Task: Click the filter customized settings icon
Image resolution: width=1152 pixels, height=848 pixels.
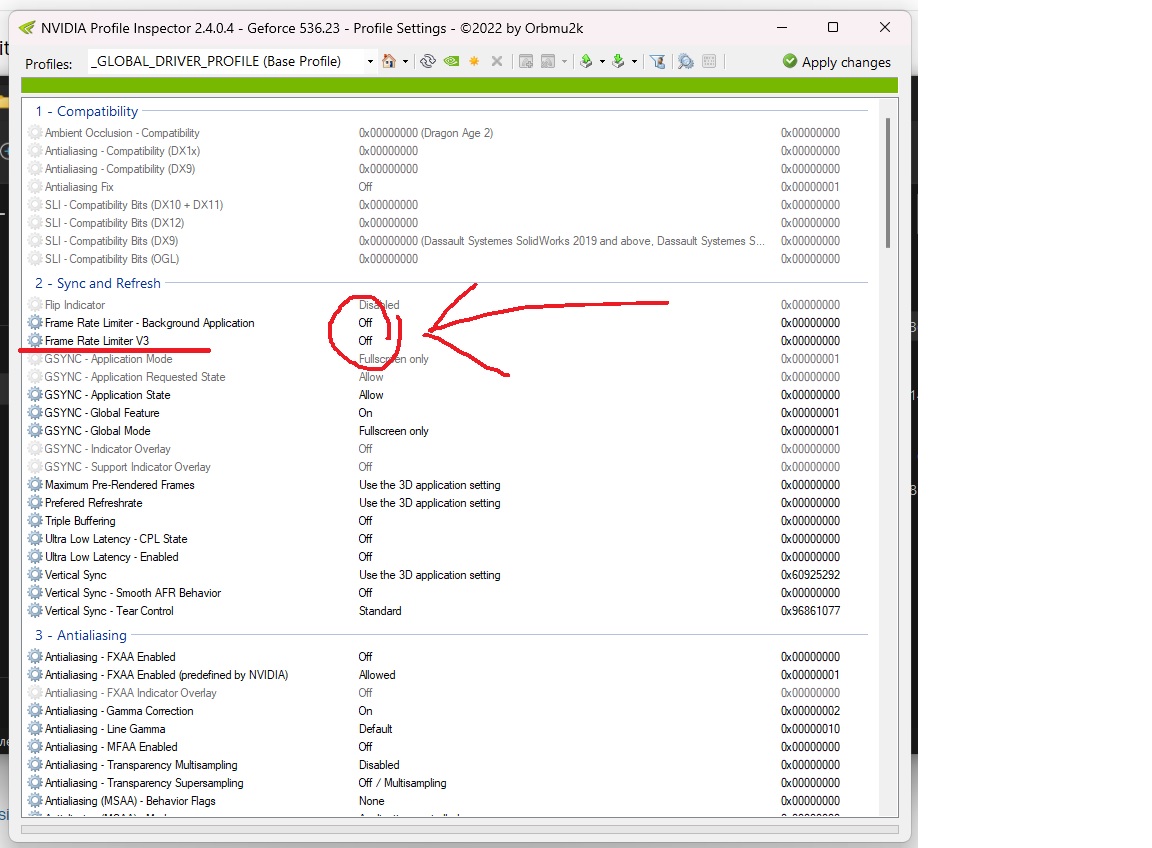Action: 658,62
